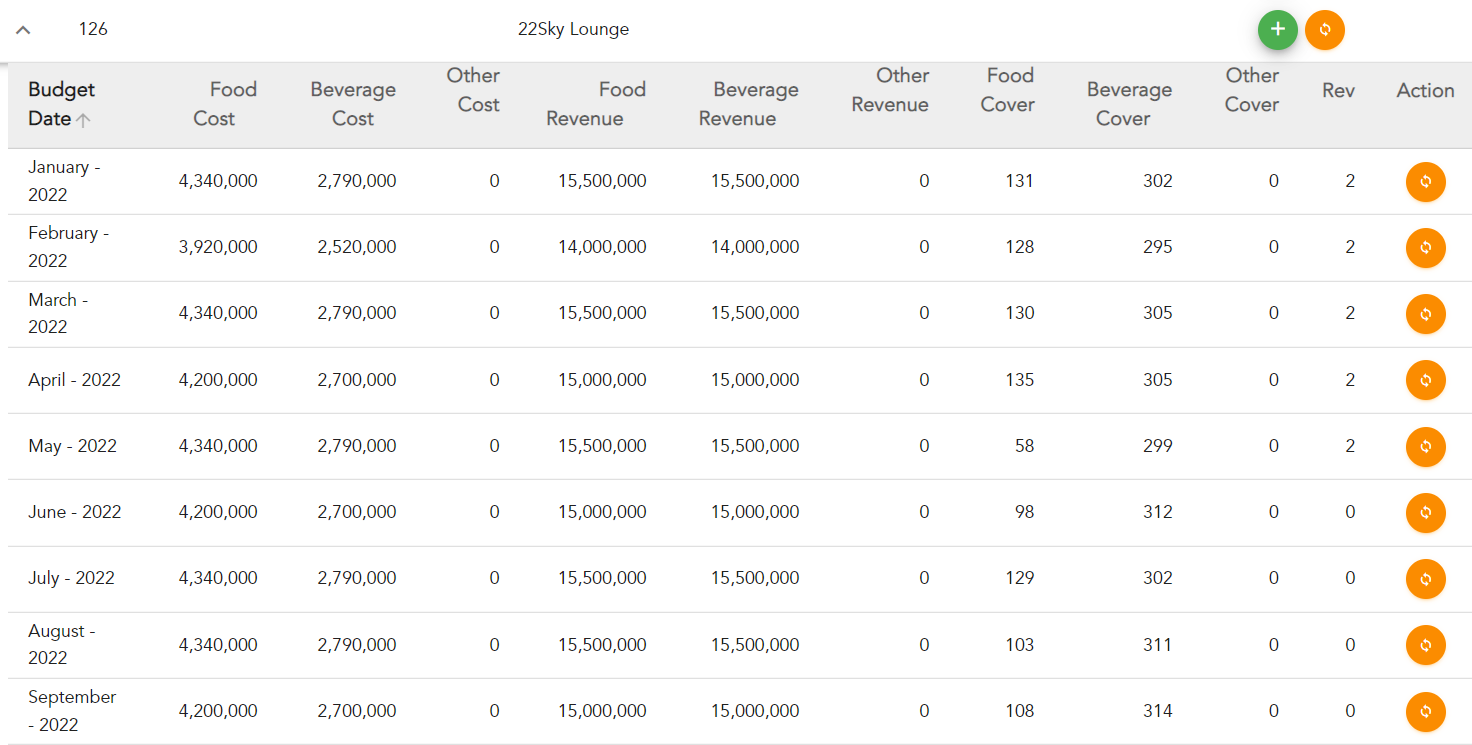Click the Other Cost column header
The width and height of the screenshot is (1472, 745).
coord(473,90)
